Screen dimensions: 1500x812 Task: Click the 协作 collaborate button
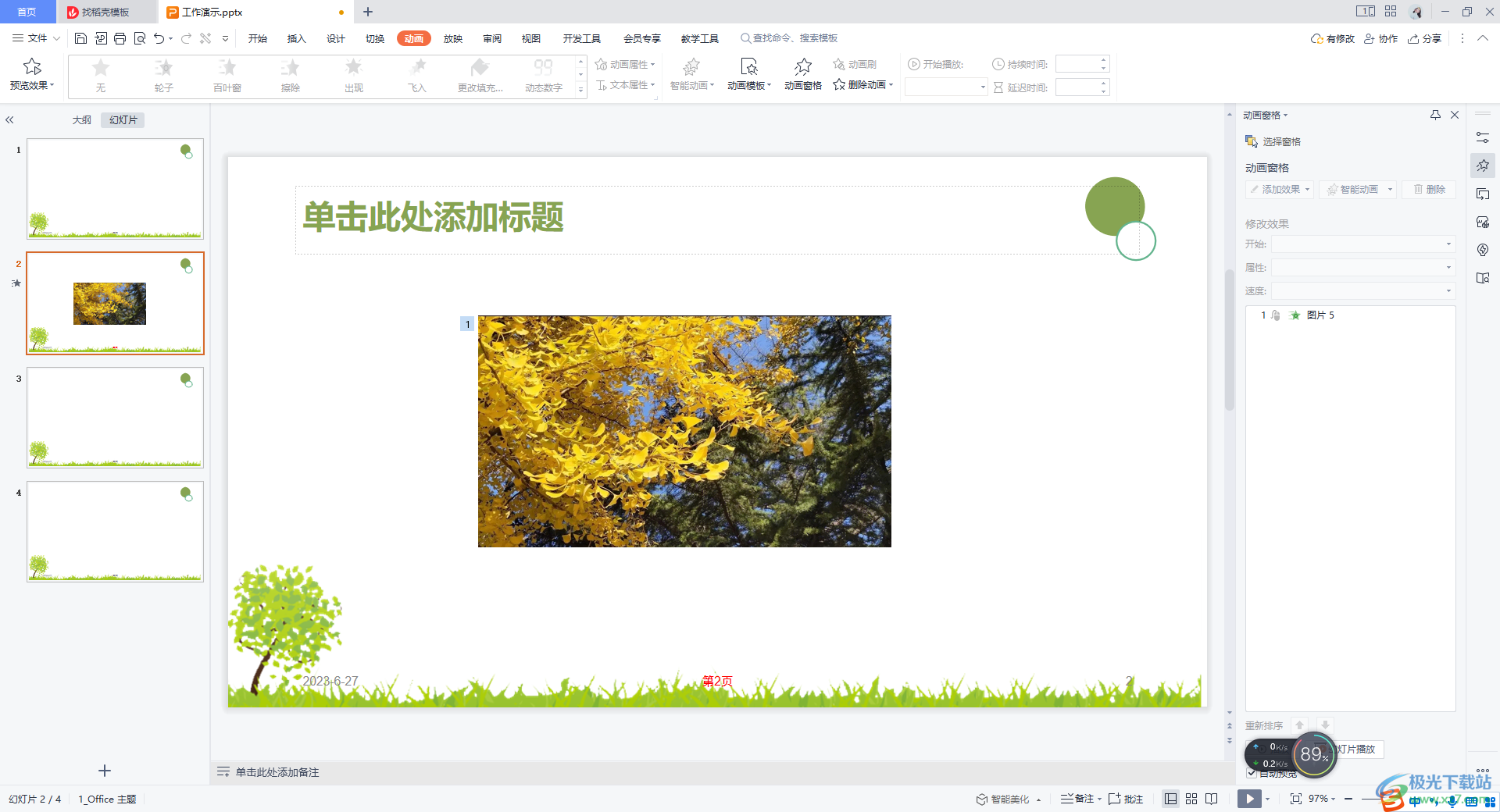(1380, 38)
